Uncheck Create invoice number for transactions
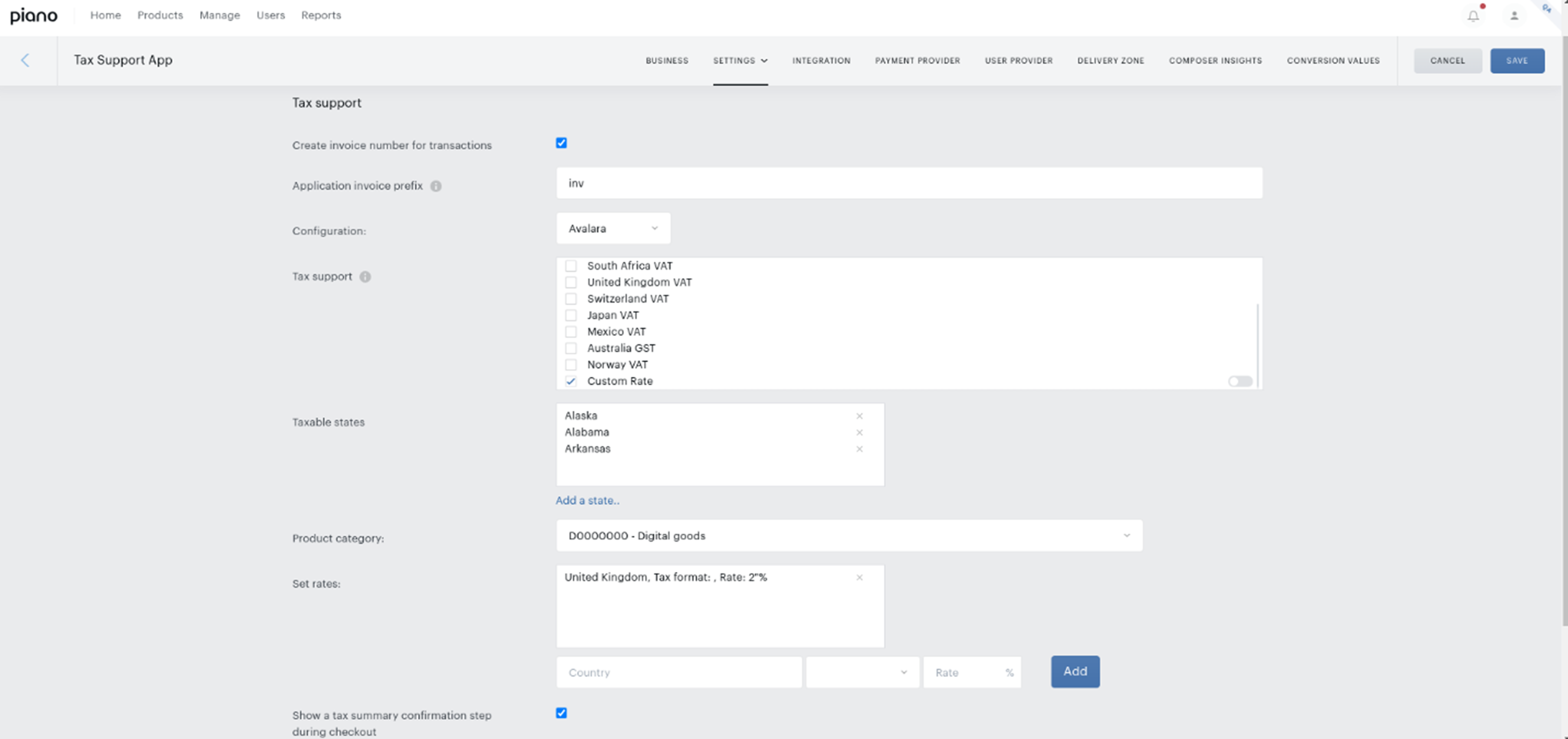Viewport: 1568px width, 739px height. click(561, 143)
